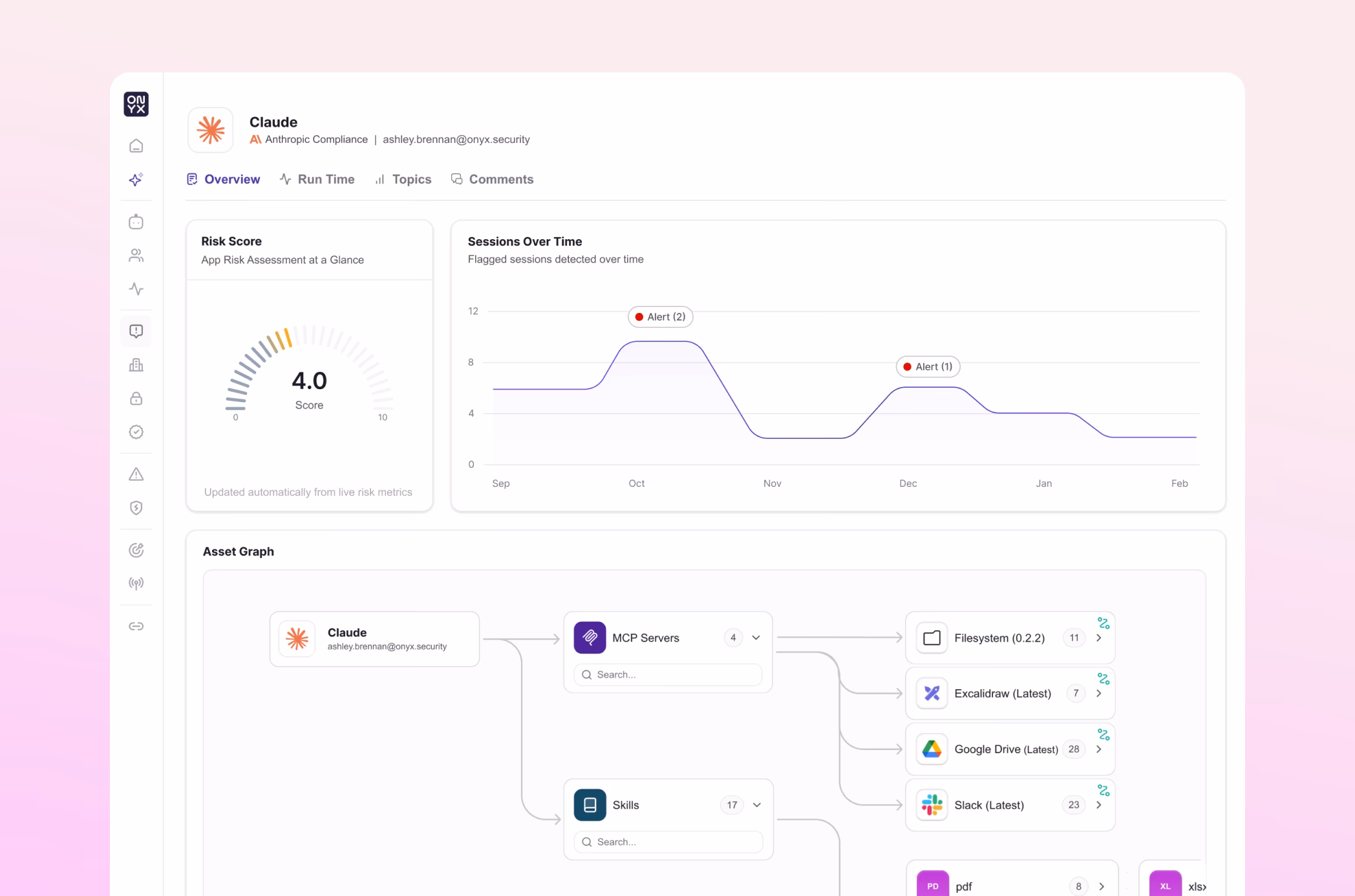Viewport: 1355px width, 896px height.
Task: Click the connection icon above Excalidraw card
Action: click(1104, 679)
